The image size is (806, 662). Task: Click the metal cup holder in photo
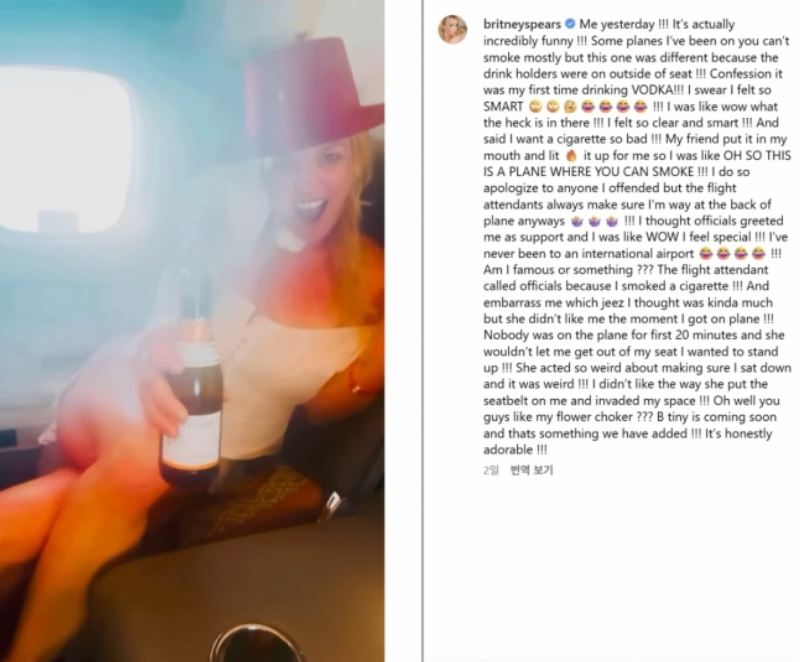(256, 643)
